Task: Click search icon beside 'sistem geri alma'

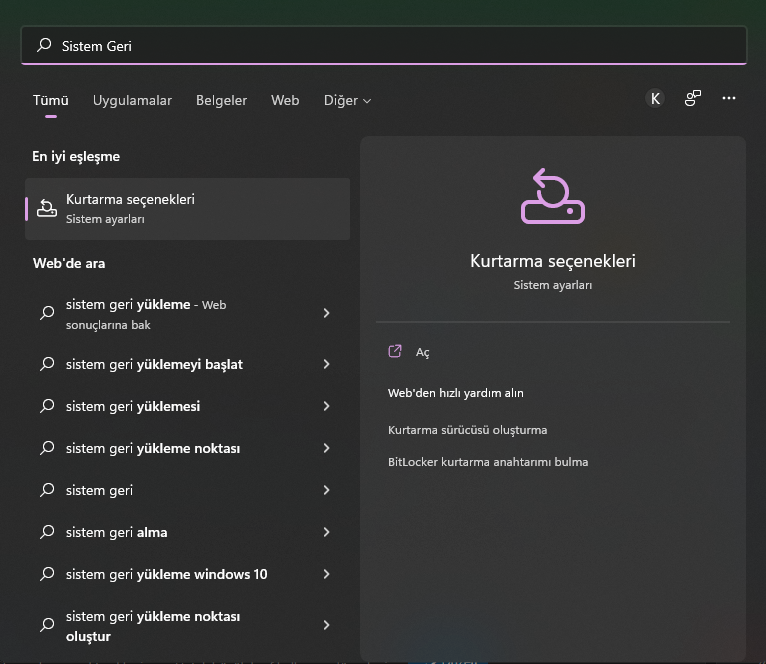Action: [47, 532]
